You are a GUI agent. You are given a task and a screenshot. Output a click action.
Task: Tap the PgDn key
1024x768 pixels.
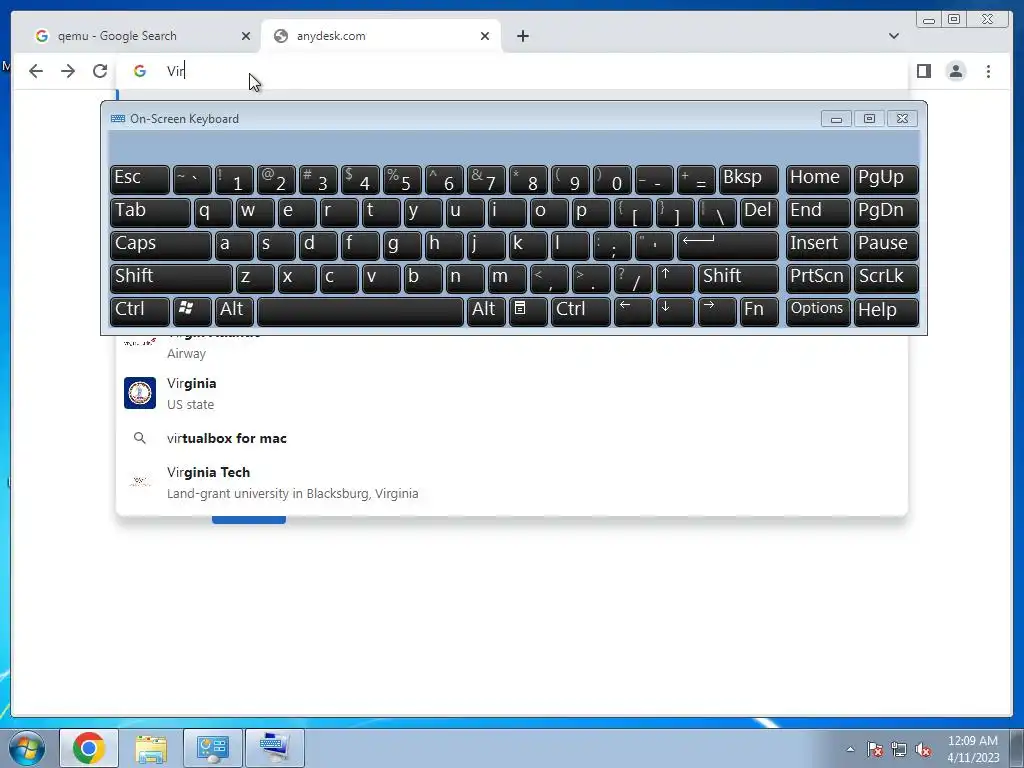[x=886, y=212]
